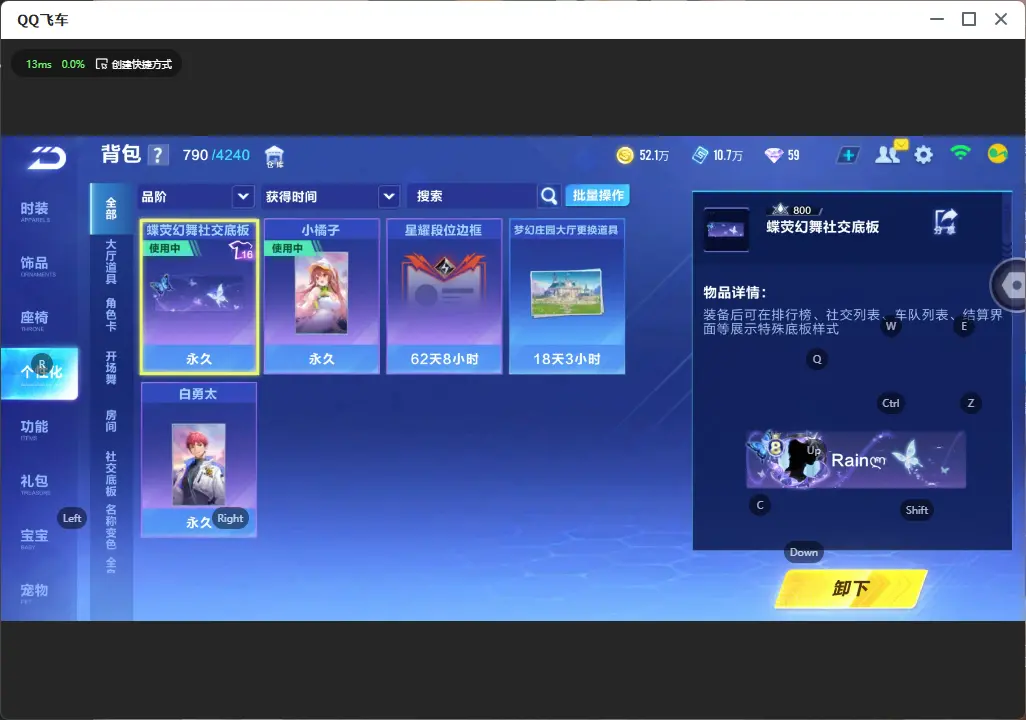
Task: Select the 角色卡 sub-tab
Action: [111, 314]
